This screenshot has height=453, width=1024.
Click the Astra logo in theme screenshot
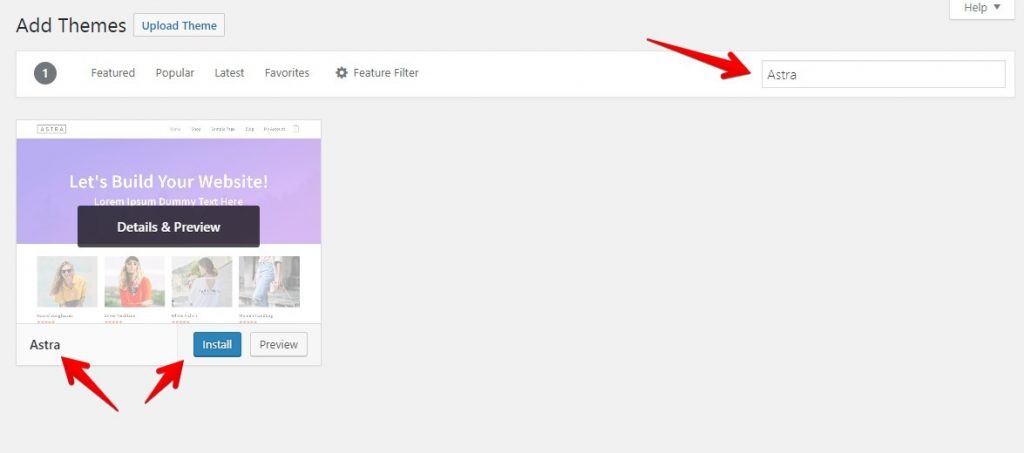pos(51,129)
